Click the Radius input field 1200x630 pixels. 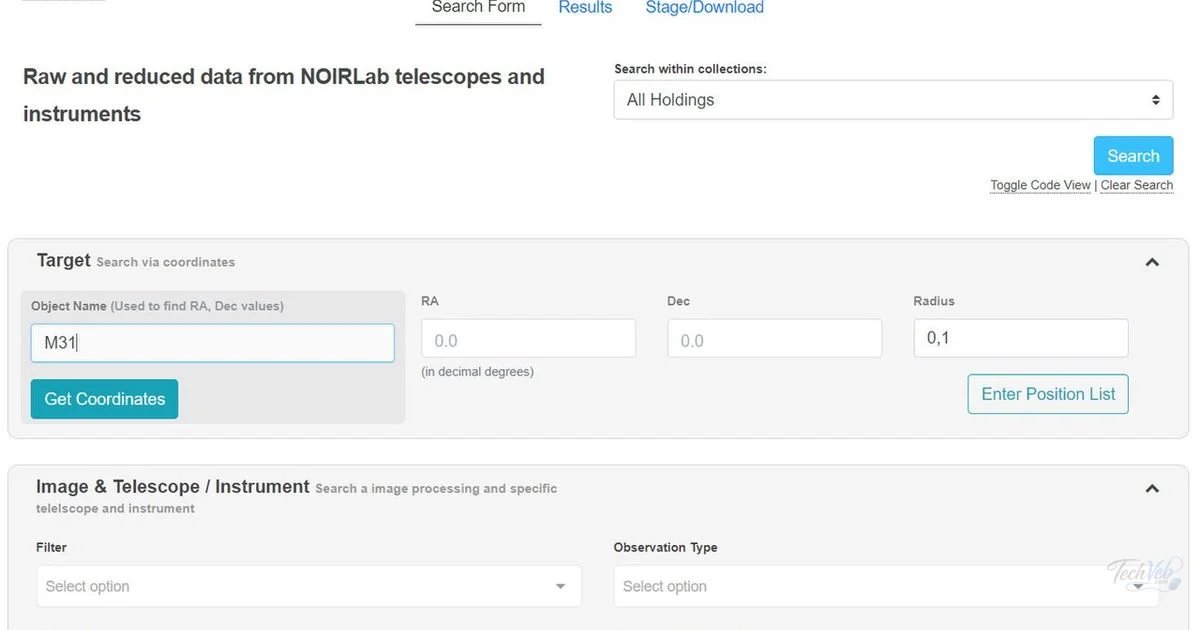pyautogui.click(x=1021, y=338)
